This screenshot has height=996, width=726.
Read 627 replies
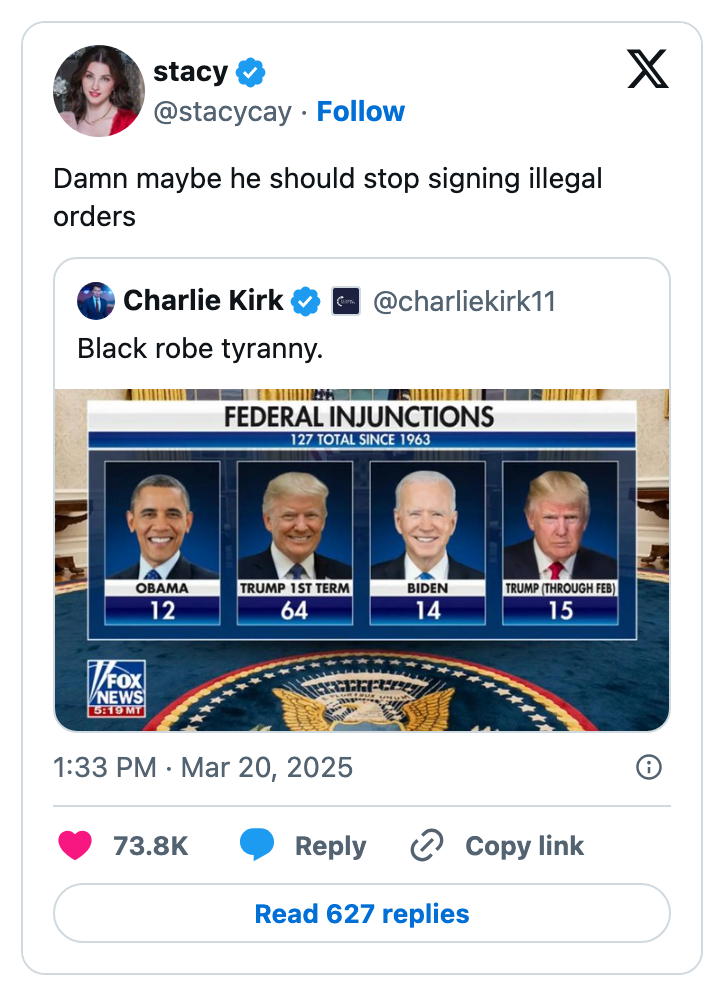(362, 913)
